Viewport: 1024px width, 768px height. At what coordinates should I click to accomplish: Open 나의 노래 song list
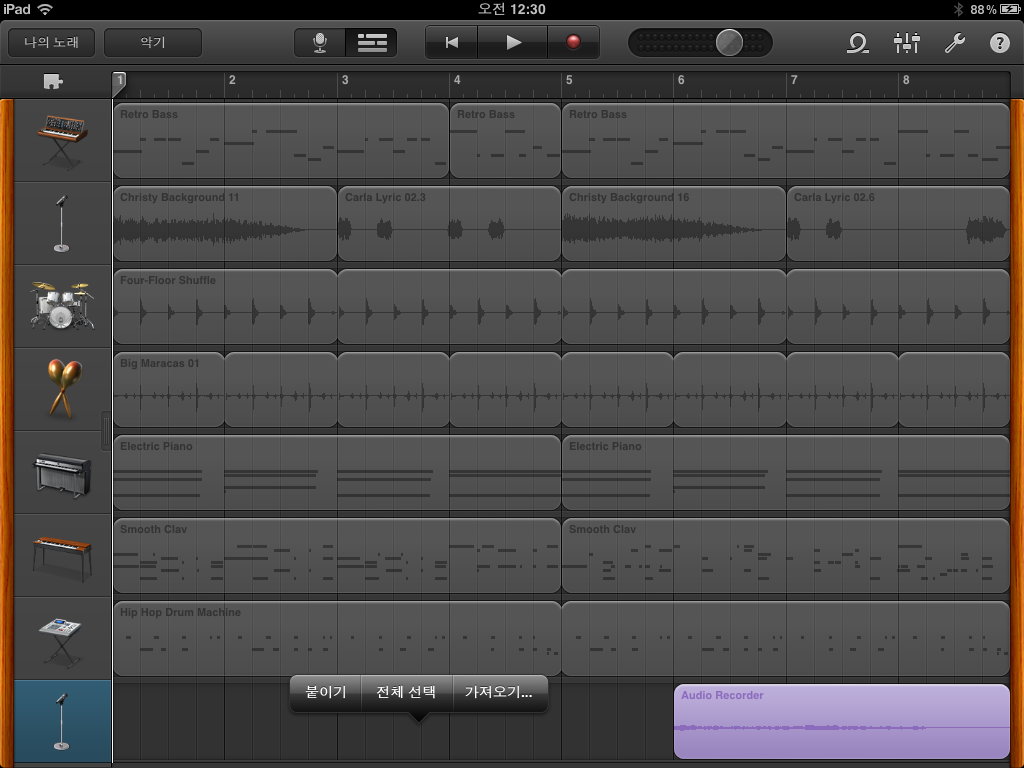pos(52,43)
